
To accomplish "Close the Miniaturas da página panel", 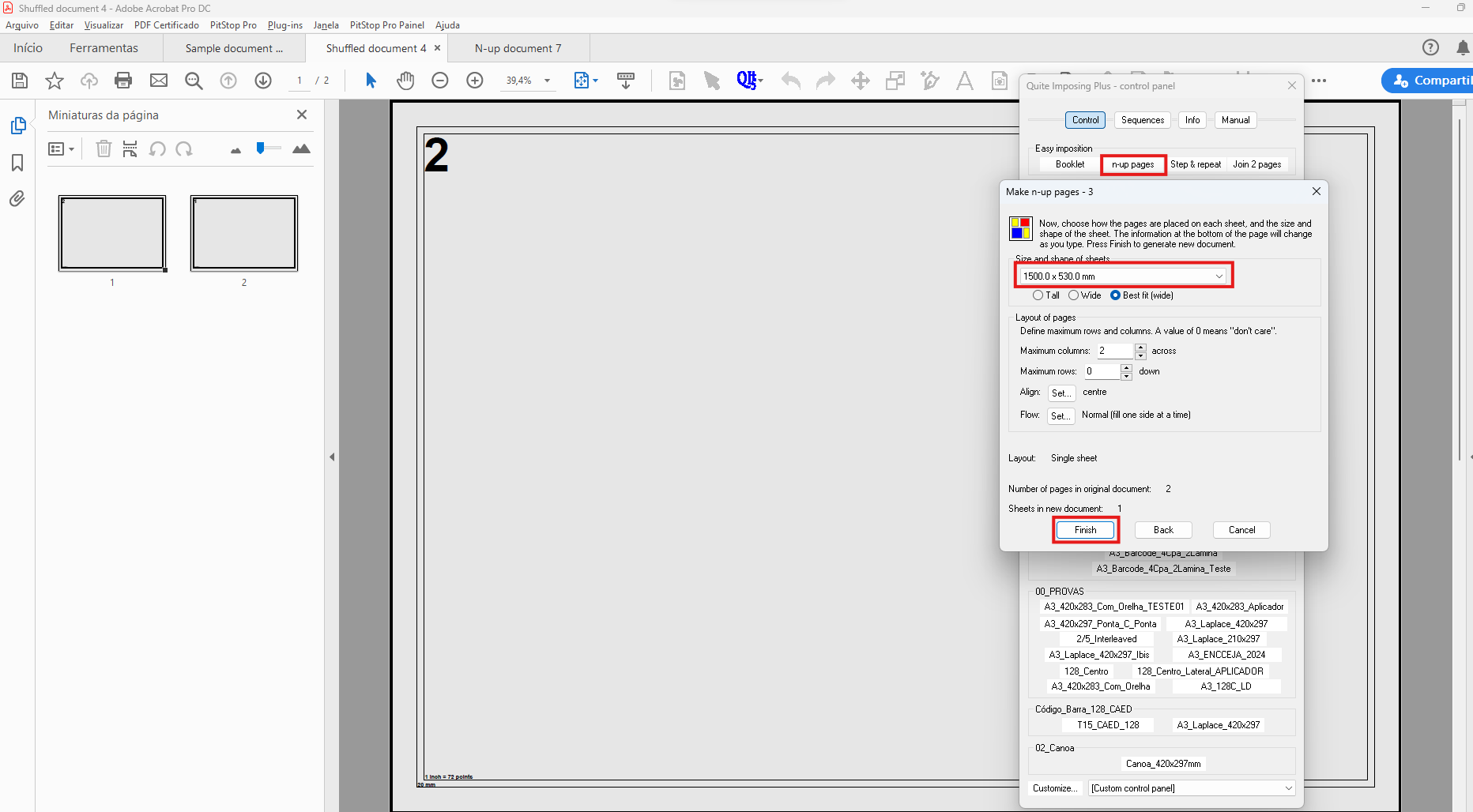I will [x=301, y=115].
